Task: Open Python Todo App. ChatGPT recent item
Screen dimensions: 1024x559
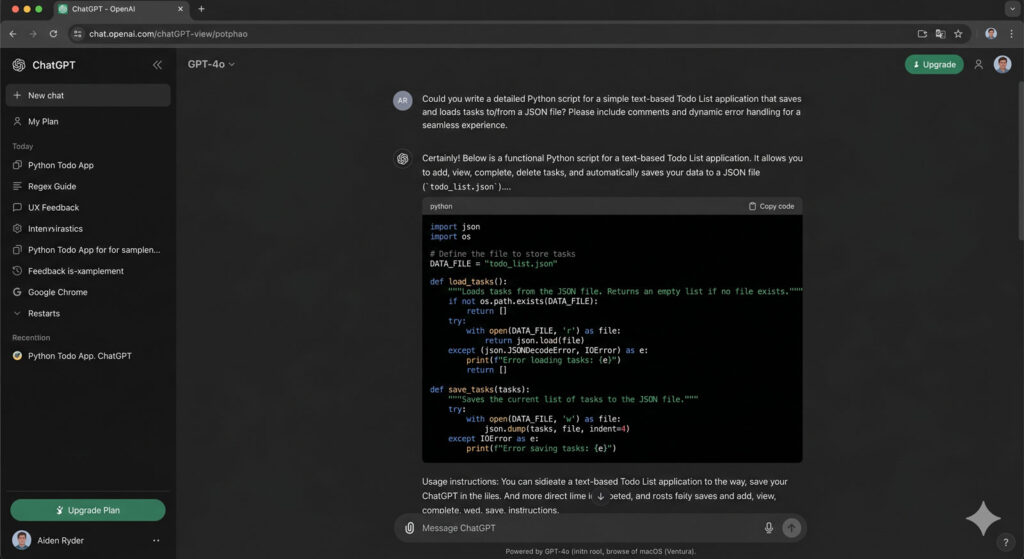Action: click(88, 356)
